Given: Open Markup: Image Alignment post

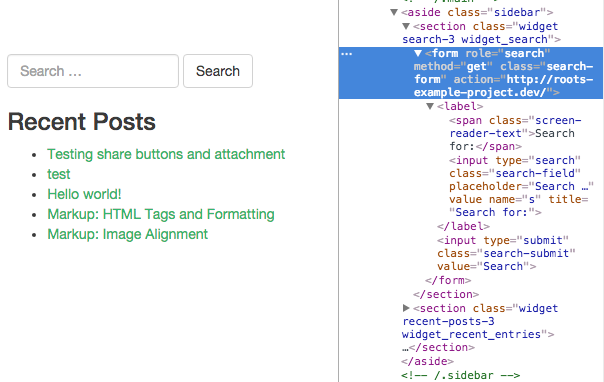Looking at the screenshot, I should pyautogui.click(x=128, y=234).
